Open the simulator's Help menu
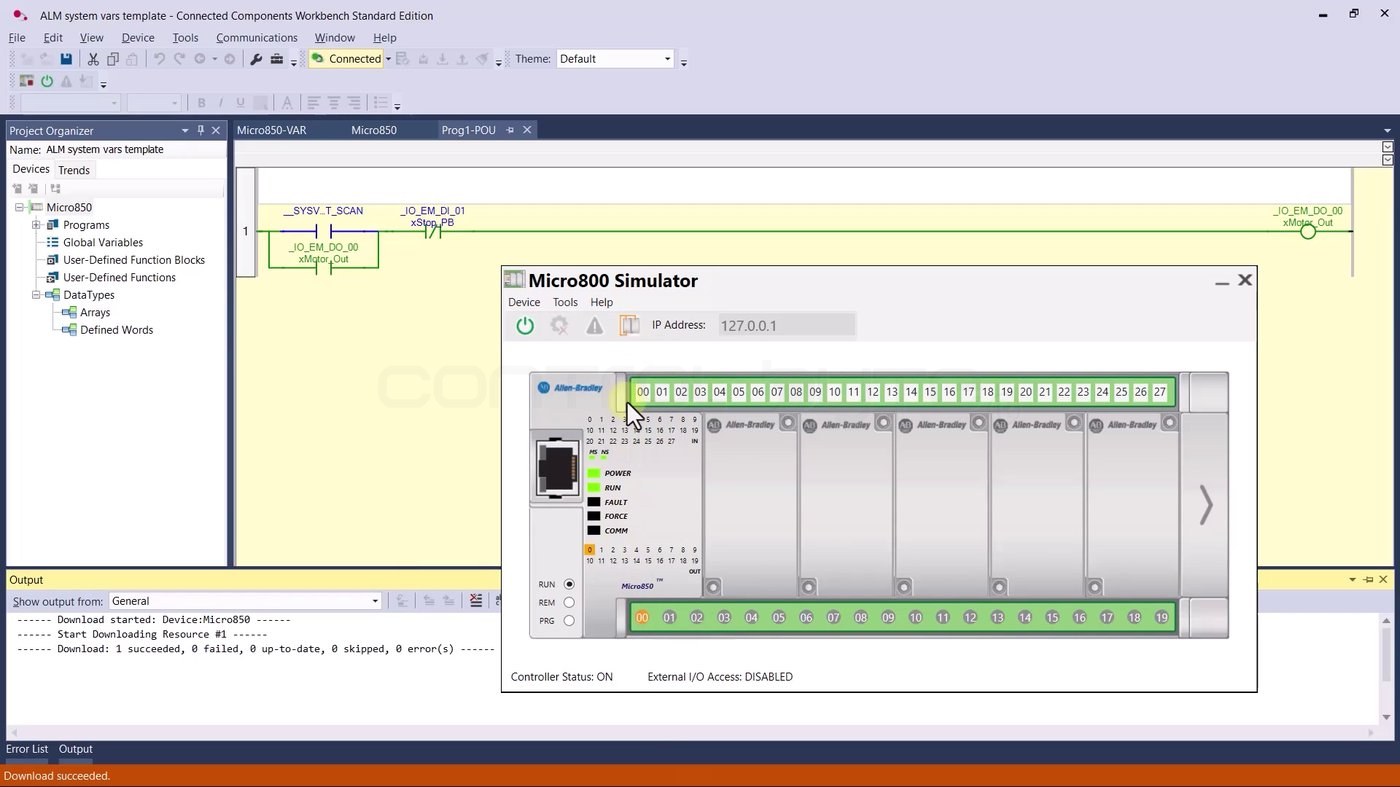 tap(601, 302)
